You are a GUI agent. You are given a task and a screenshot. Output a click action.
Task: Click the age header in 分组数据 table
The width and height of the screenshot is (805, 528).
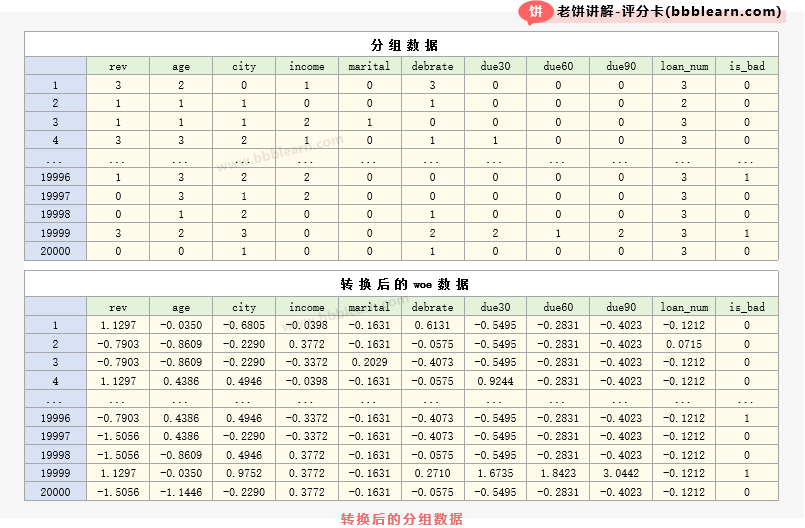pyautogui.click(x=181, y=66)
